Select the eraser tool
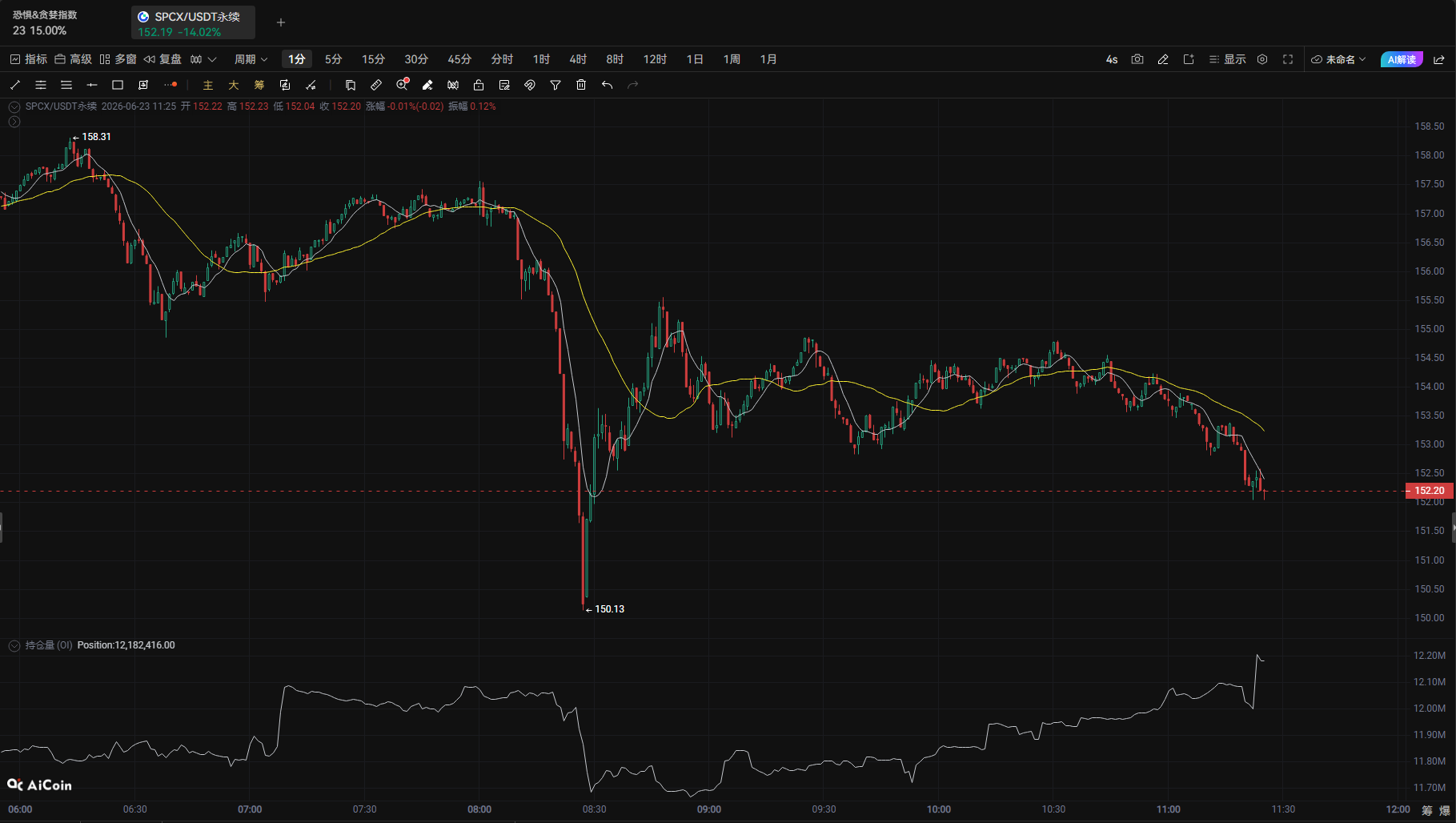Screen dimensions: 1456x823 (x=427, y=85)
